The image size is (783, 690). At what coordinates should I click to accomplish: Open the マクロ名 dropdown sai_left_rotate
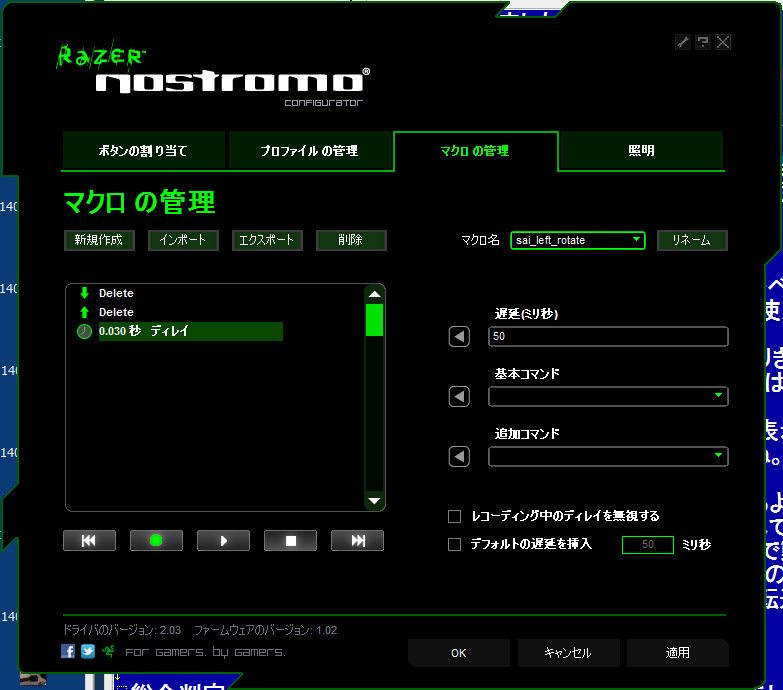[x=577, y=240]
